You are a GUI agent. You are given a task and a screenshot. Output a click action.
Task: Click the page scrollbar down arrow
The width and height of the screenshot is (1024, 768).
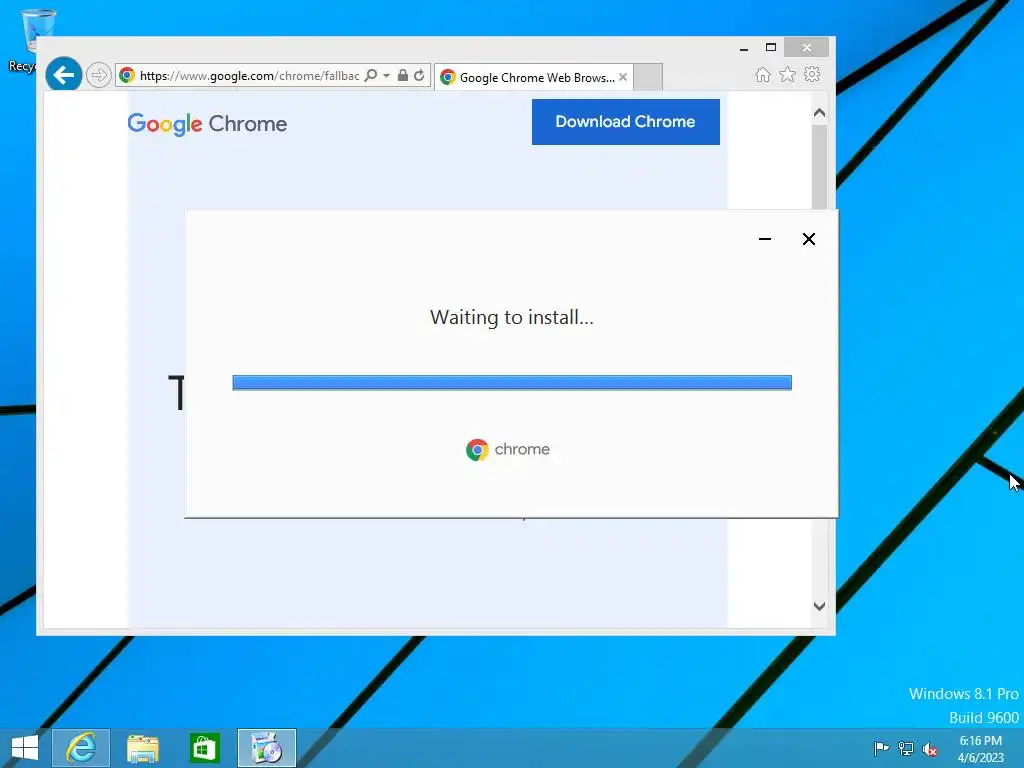click(x=820, y=606)
